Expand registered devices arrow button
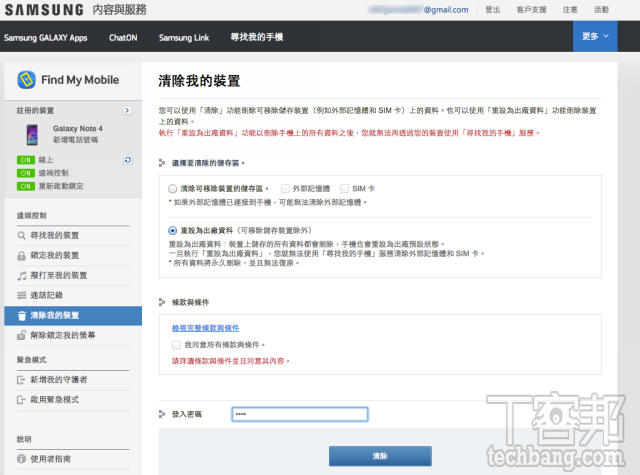 pyautogui.click(x=127, y=110)
